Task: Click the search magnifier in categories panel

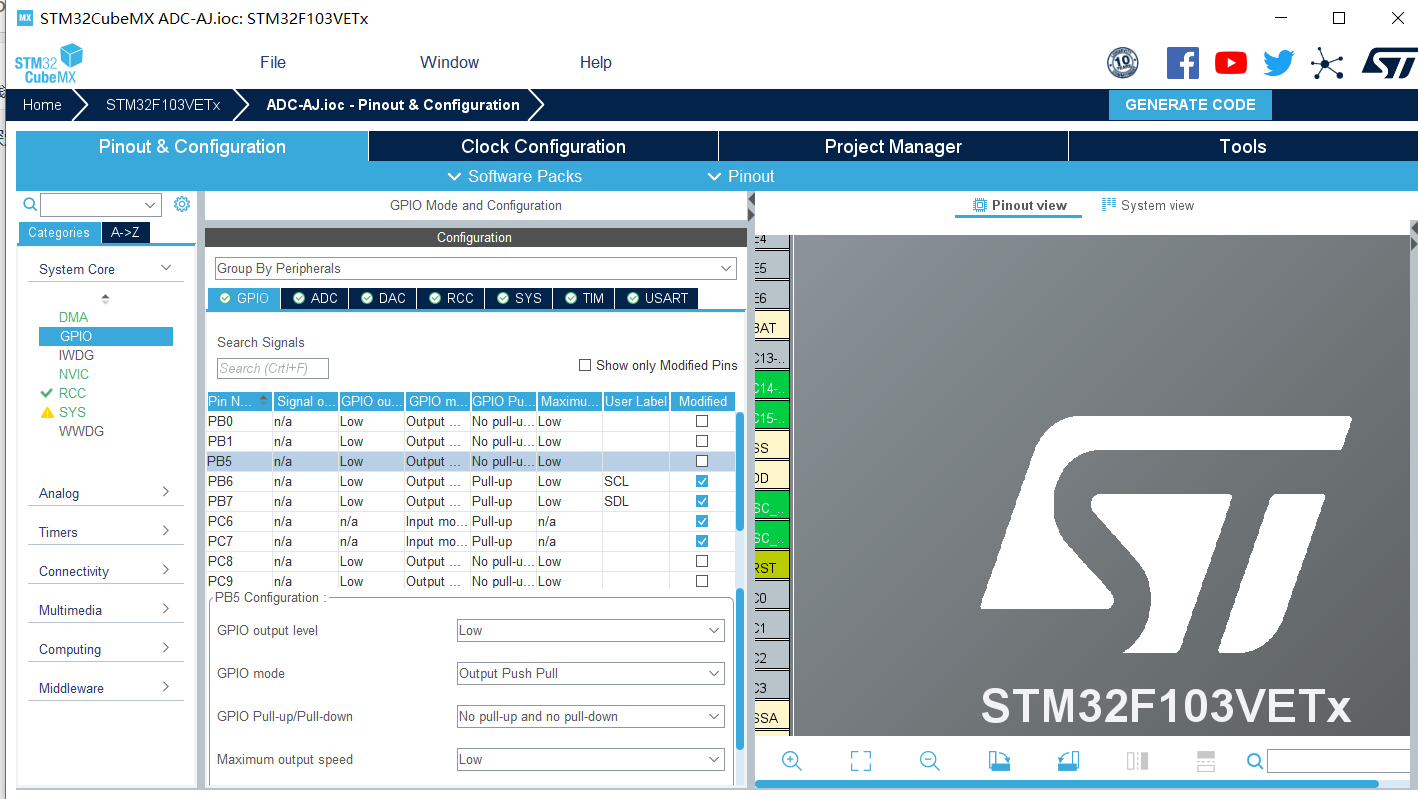Action: [29, 204]
